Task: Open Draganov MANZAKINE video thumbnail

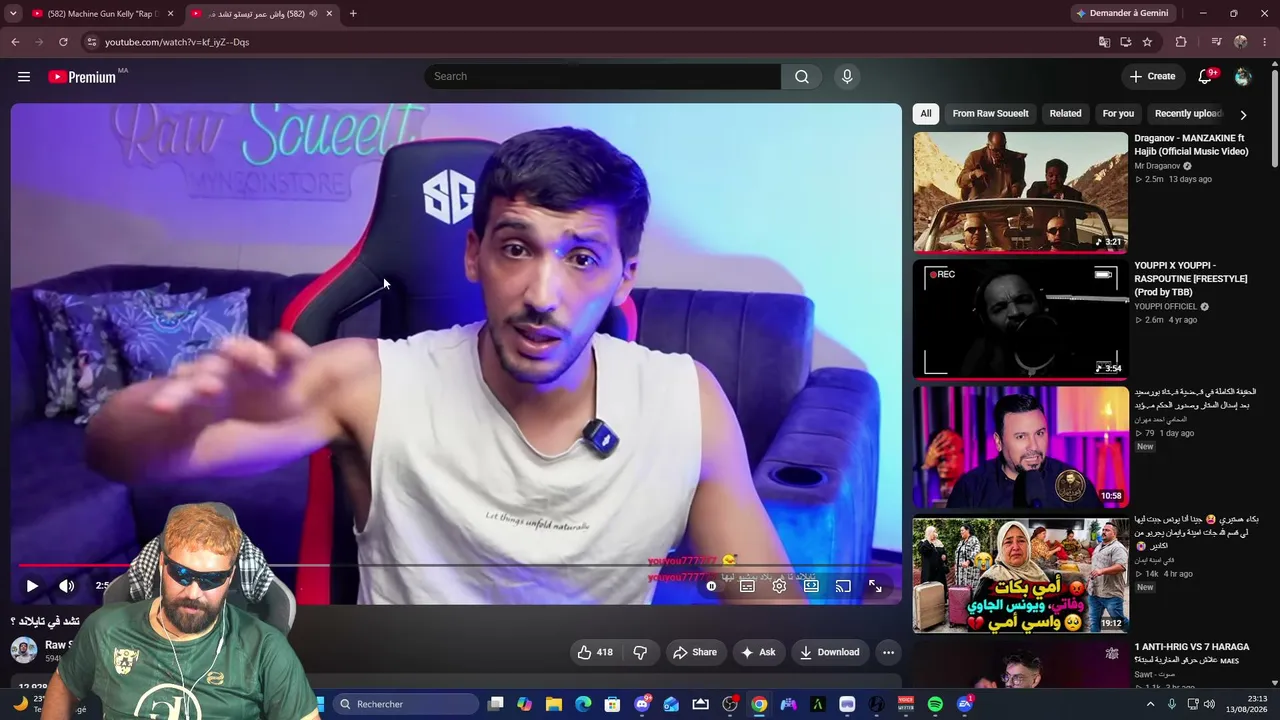Action: pyautogui.click(x=1020, y=192)
